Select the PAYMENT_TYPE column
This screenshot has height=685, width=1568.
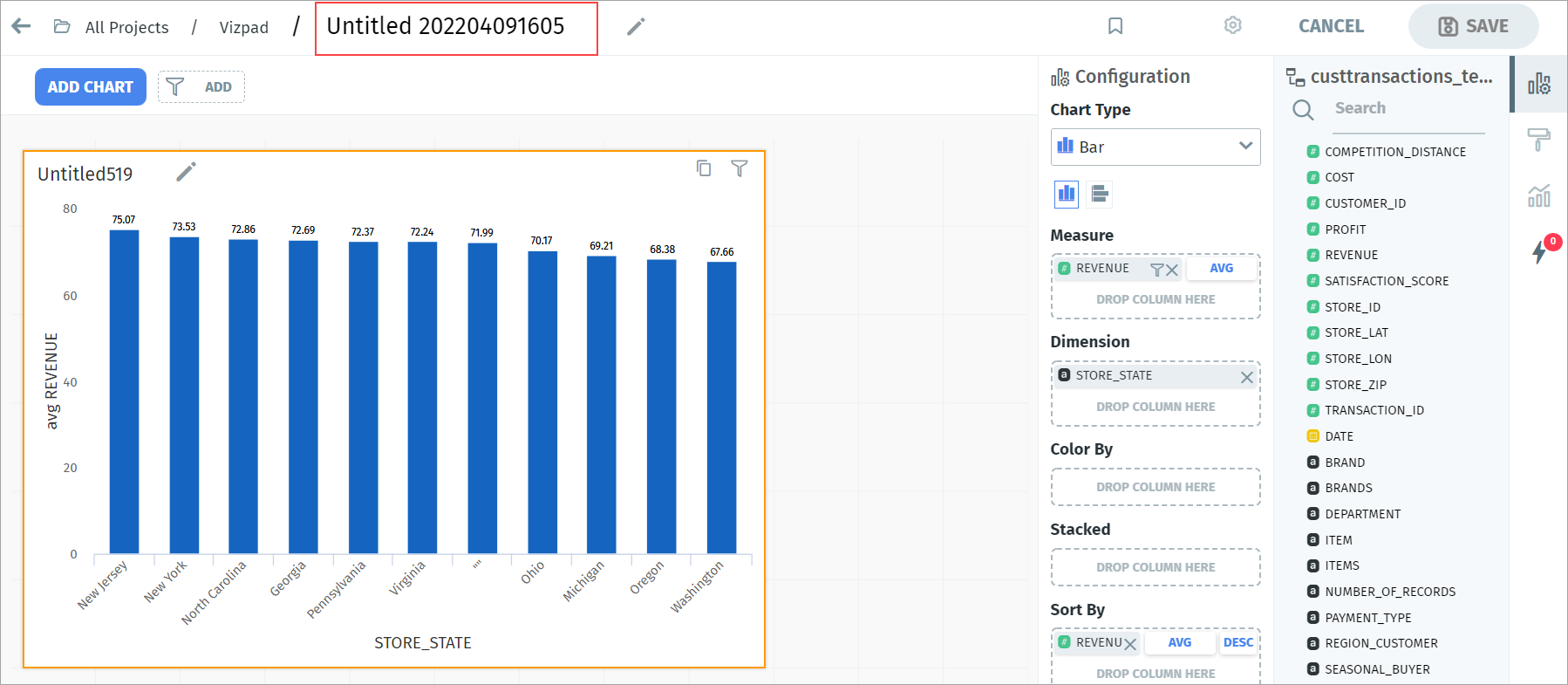(x=1367, y=618)
